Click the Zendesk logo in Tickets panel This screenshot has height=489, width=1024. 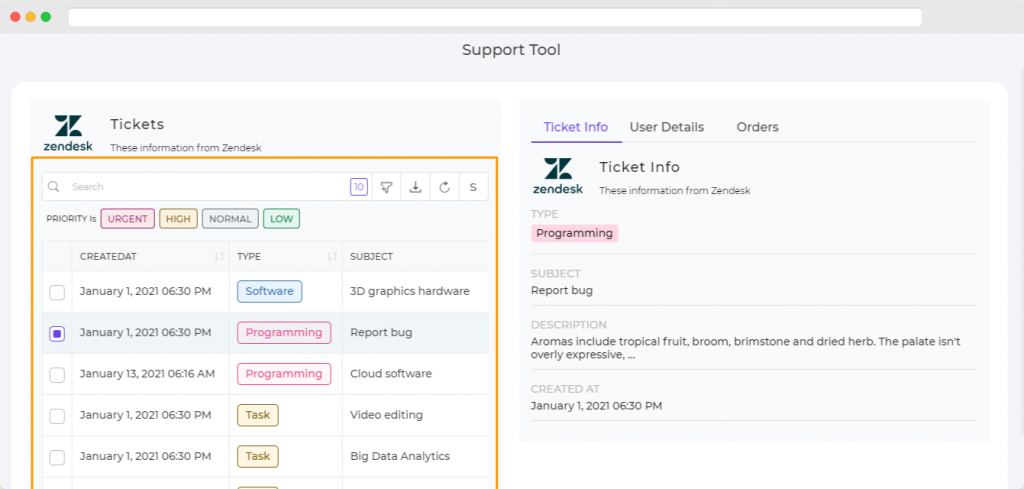point(68,133)
